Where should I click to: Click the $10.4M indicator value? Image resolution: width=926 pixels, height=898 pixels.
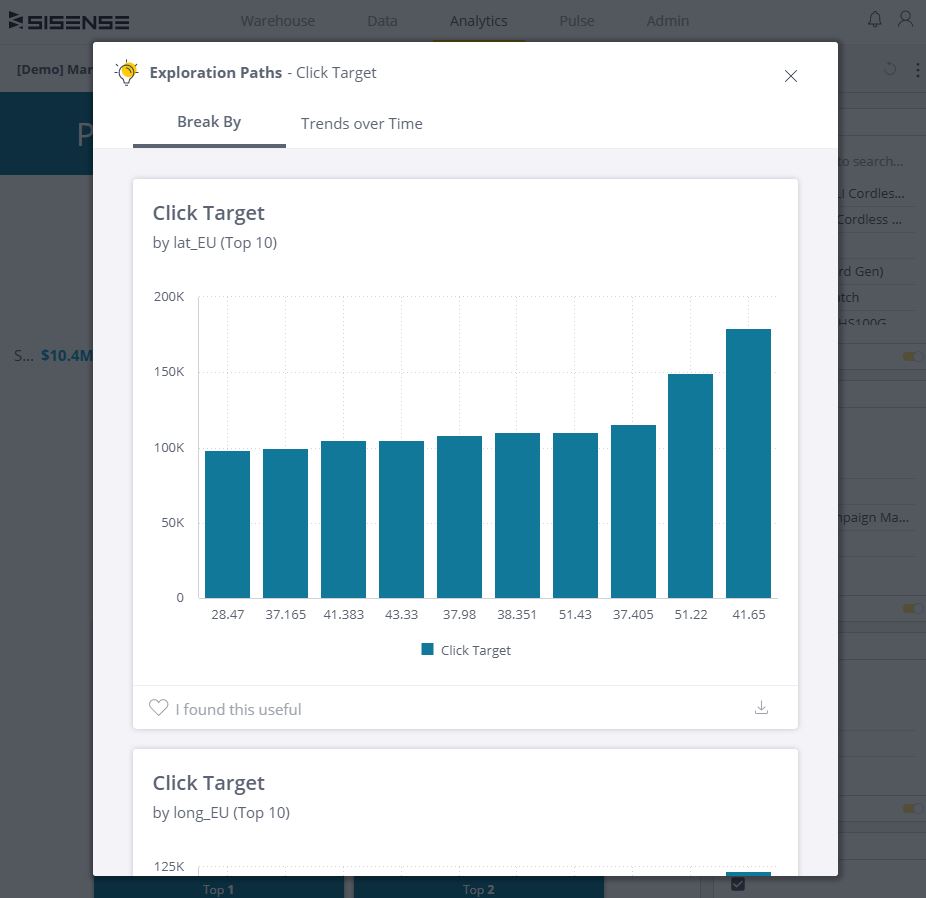66,355
